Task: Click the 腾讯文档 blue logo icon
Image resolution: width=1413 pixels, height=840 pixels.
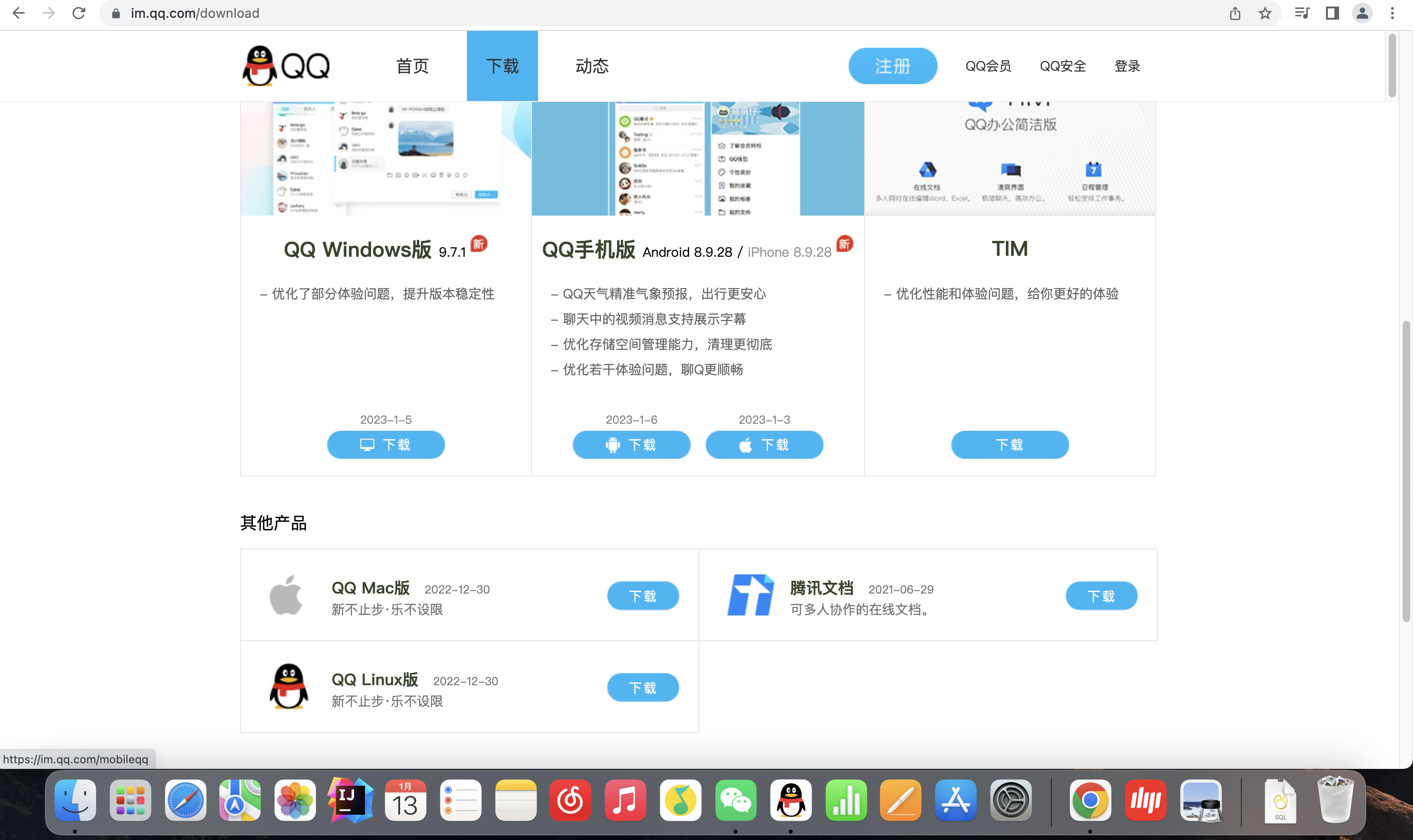Action: 750,595
